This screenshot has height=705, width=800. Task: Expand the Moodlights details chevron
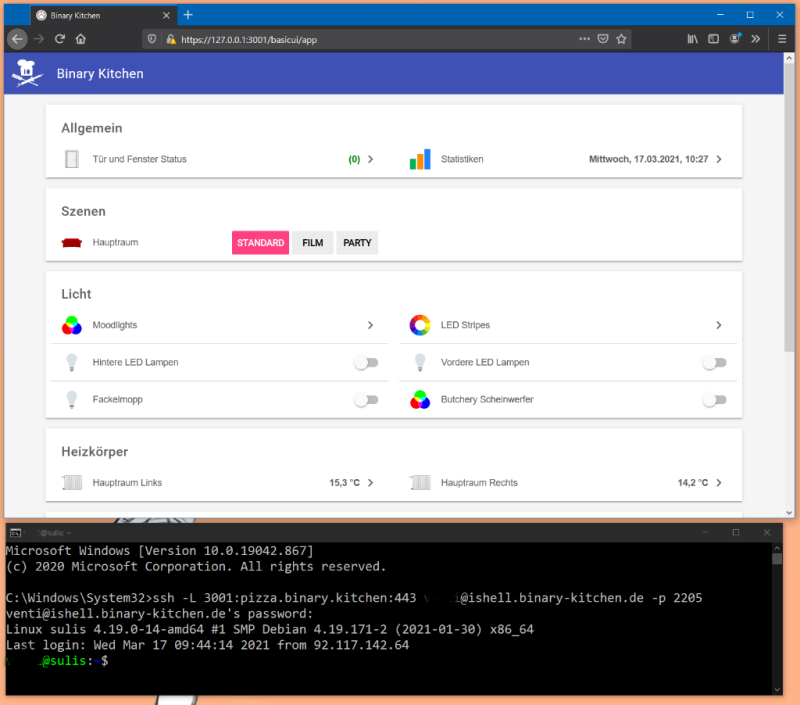pyautogui.click(x=369, y=324)
